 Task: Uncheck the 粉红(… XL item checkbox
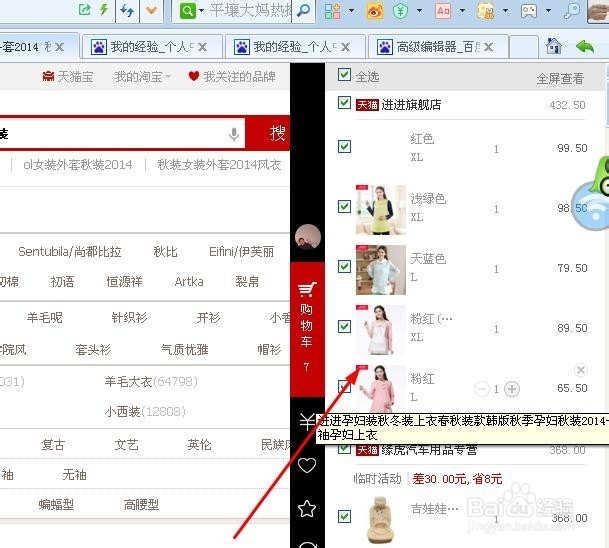pos(344,327)
